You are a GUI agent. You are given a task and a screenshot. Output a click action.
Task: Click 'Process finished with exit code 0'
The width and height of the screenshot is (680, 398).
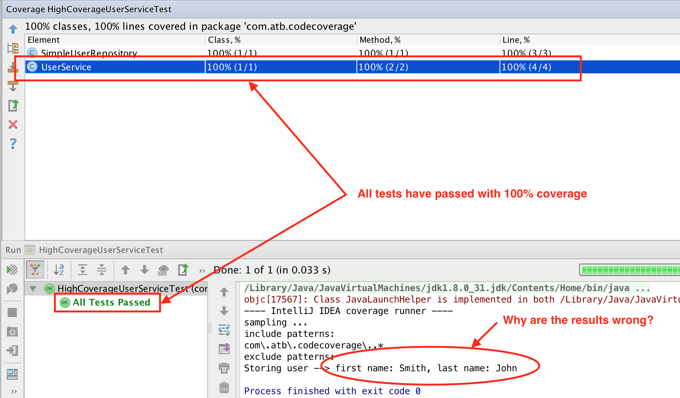click(x=332, y=391)
